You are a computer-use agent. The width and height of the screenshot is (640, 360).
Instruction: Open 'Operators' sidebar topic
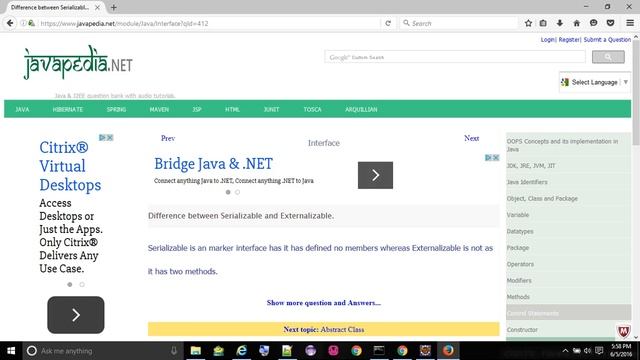click(520, 264)
